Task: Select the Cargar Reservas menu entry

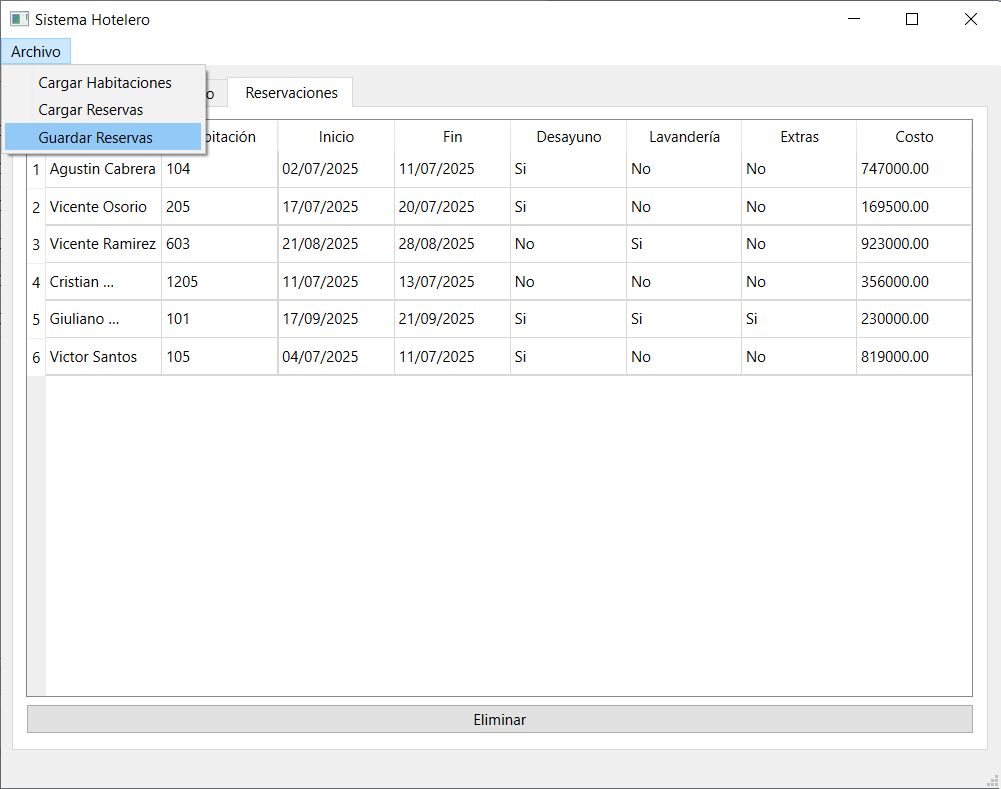Action: click(x=103, y=110)
